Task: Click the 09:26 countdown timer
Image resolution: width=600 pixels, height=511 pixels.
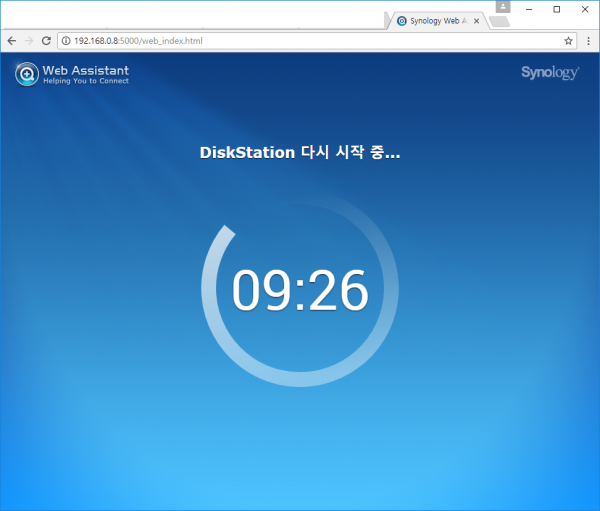Action: tap(300, 291)
